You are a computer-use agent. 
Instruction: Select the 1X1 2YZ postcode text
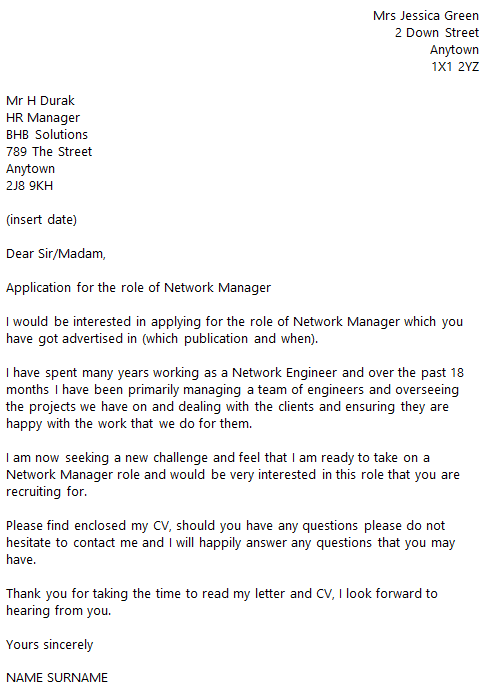click(x=455, y=67)
